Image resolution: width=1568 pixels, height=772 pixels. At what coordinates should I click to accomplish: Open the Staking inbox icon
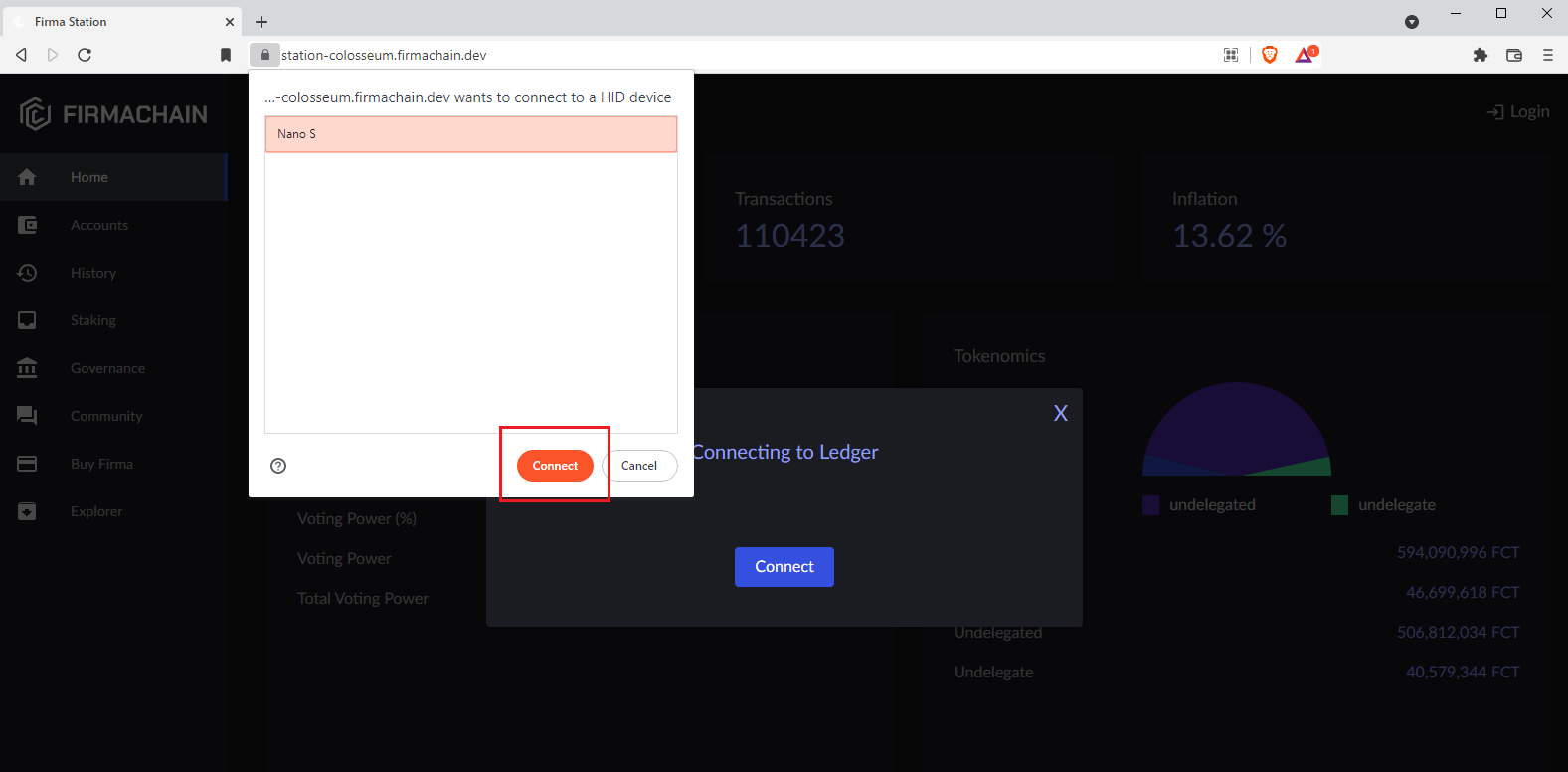(27, 320)
